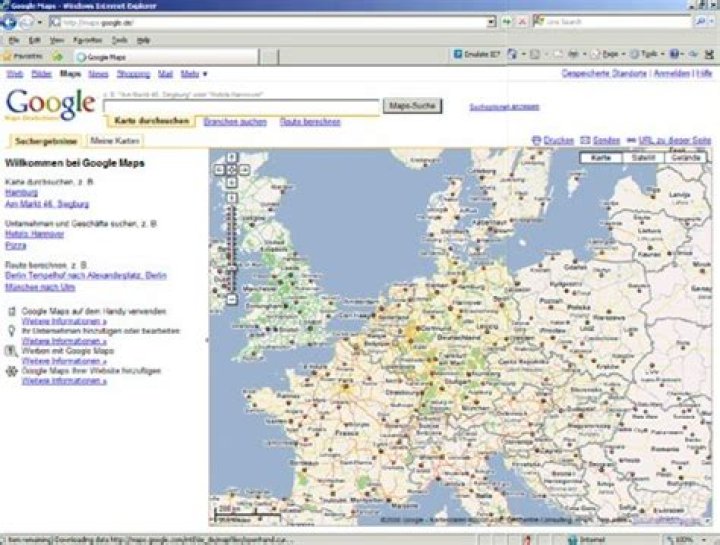
Task: Switch map to Gelände terrain view
Action: 686,157
